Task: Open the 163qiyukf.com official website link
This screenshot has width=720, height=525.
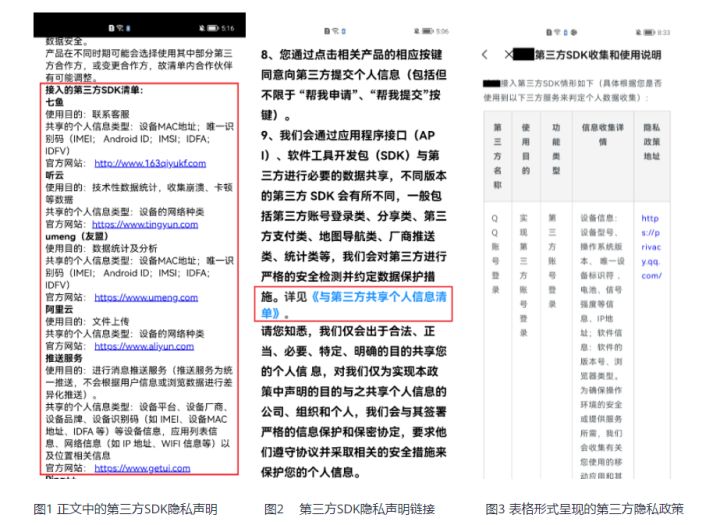Action: click(x=150, y=163)
